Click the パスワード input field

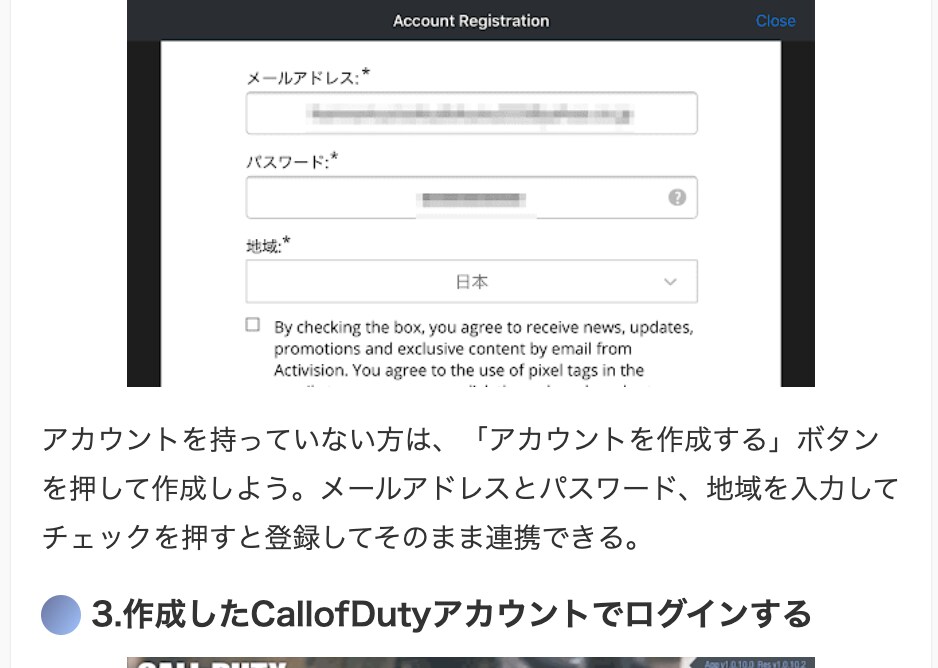[471, 197]
